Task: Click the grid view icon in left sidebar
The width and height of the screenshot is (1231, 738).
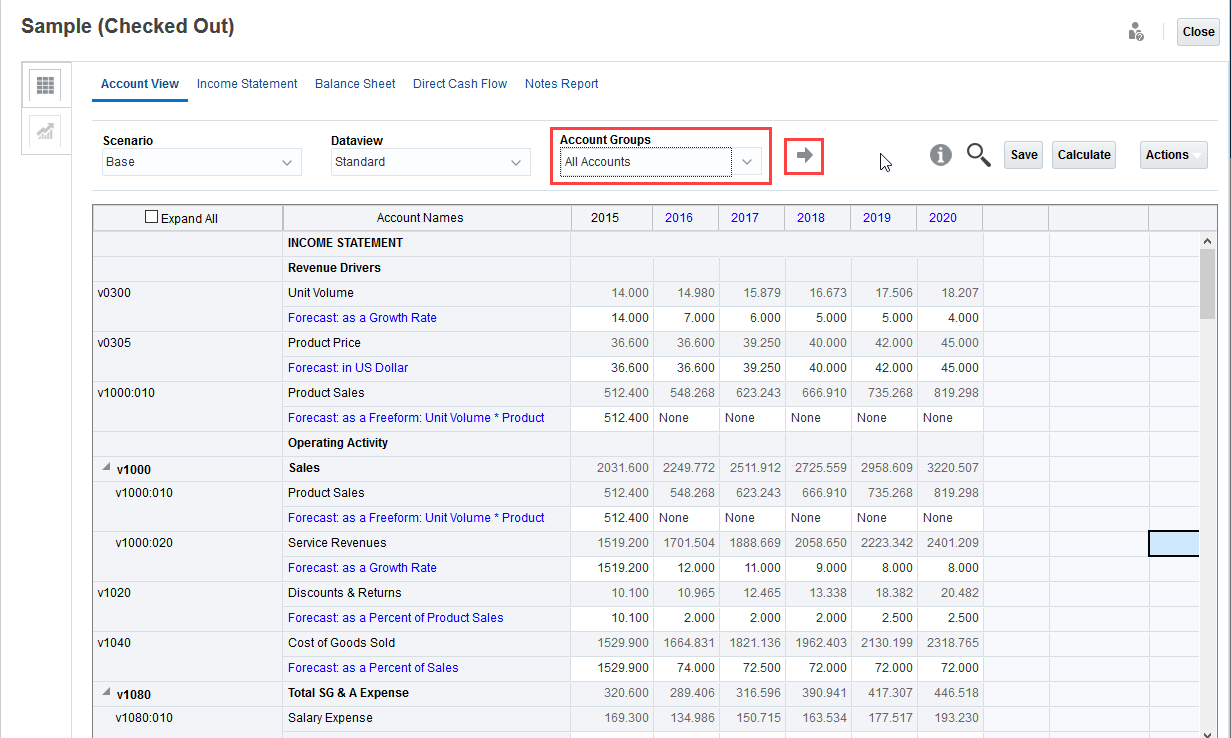Action: (x=45, y=85)
